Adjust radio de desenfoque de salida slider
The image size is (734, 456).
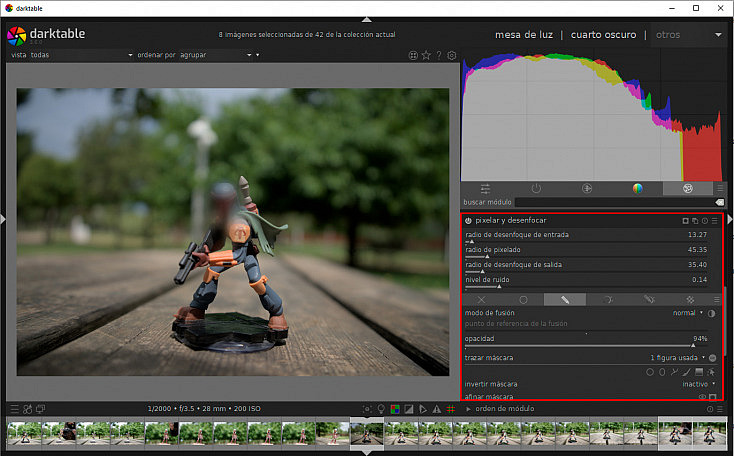pos(586,266)
